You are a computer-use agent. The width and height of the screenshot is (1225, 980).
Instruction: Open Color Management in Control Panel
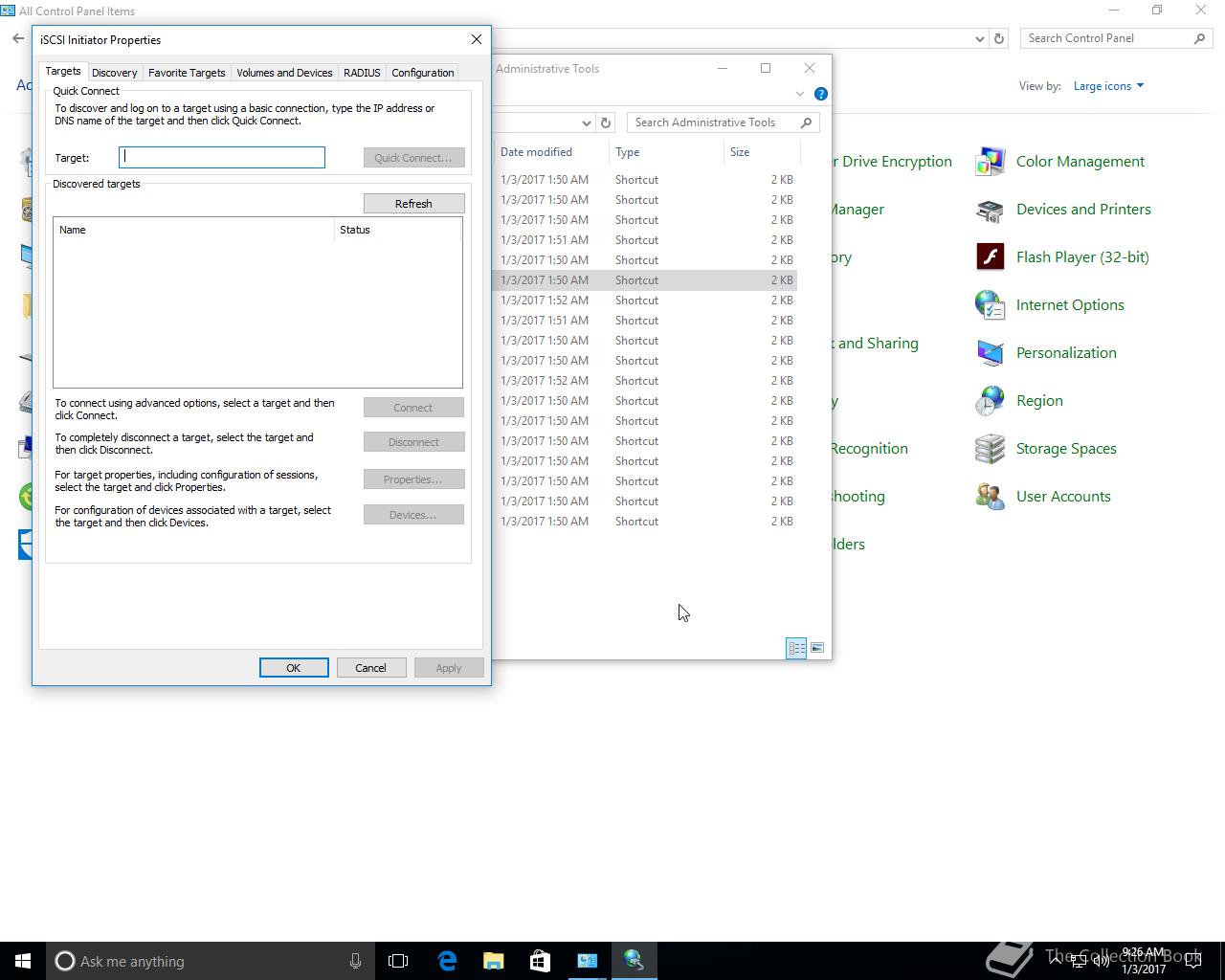pos(1080,162)
